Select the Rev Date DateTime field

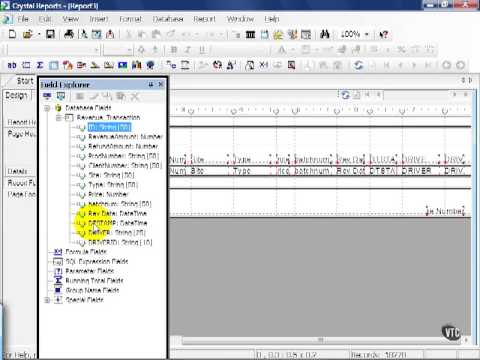pos(117,213)
